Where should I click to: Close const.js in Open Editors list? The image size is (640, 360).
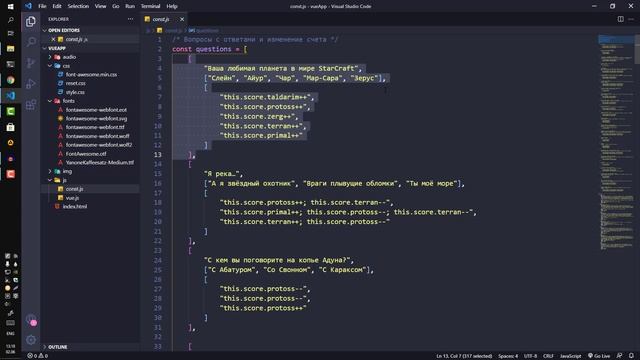(x=53, y=39)
